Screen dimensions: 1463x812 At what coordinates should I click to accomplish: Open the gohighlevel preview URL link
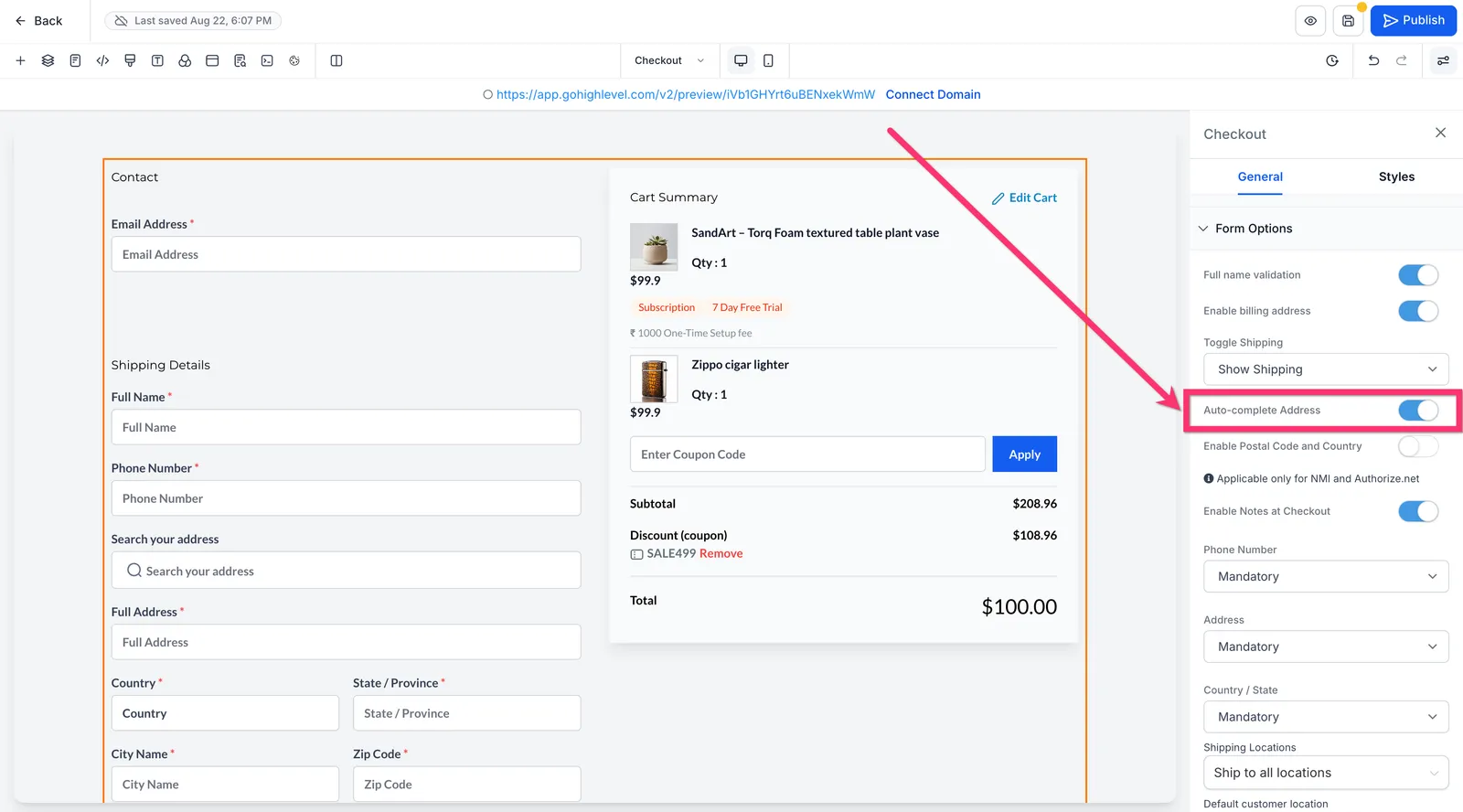pos(685,94)
